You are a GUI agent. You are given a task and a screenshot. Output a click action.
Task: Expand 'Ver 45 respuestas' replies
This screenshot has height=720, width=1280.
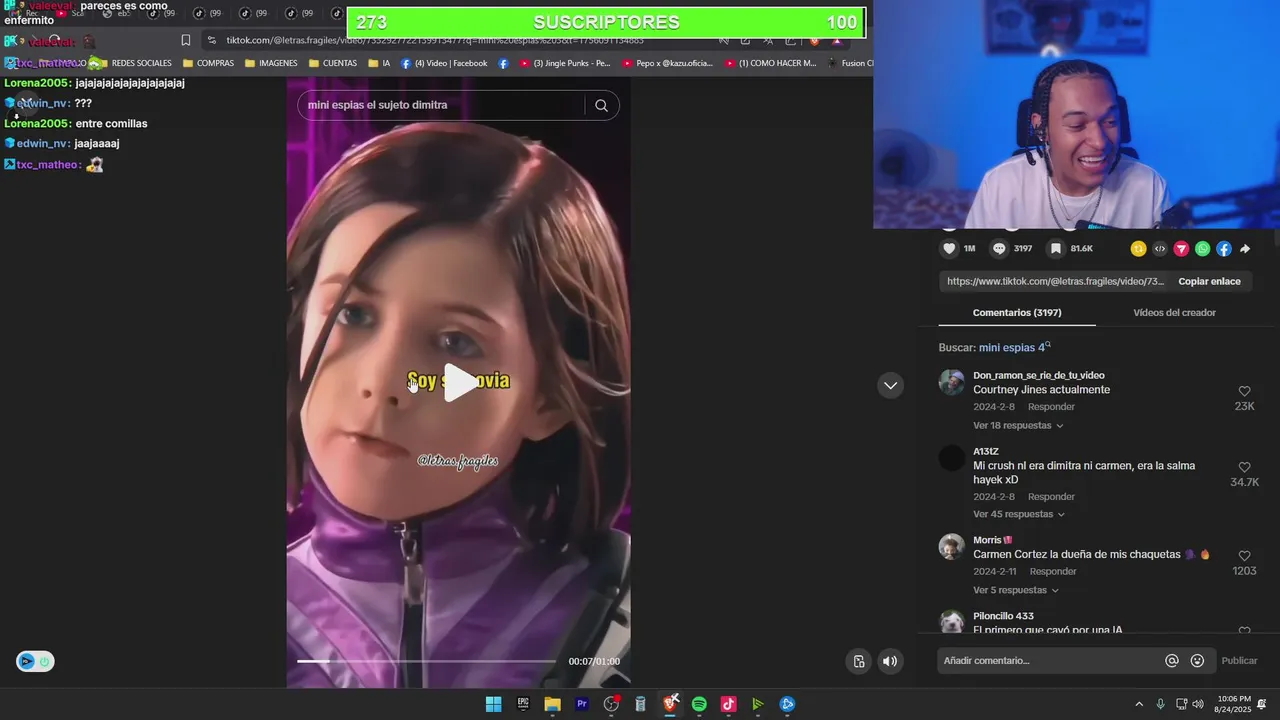1019,514
